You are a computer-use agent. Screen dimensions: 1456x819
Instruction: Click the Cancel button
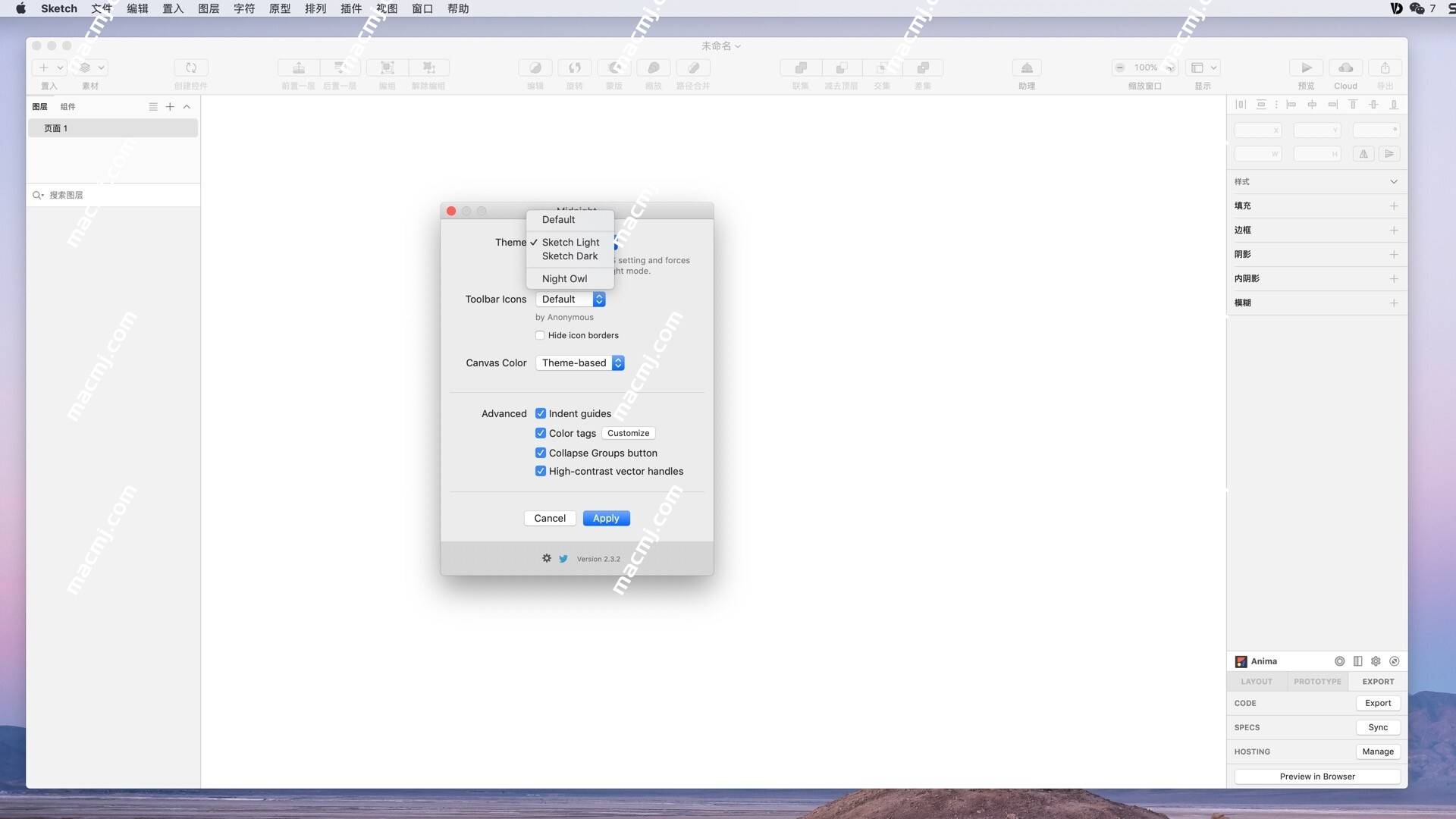[x=549, y=518]
